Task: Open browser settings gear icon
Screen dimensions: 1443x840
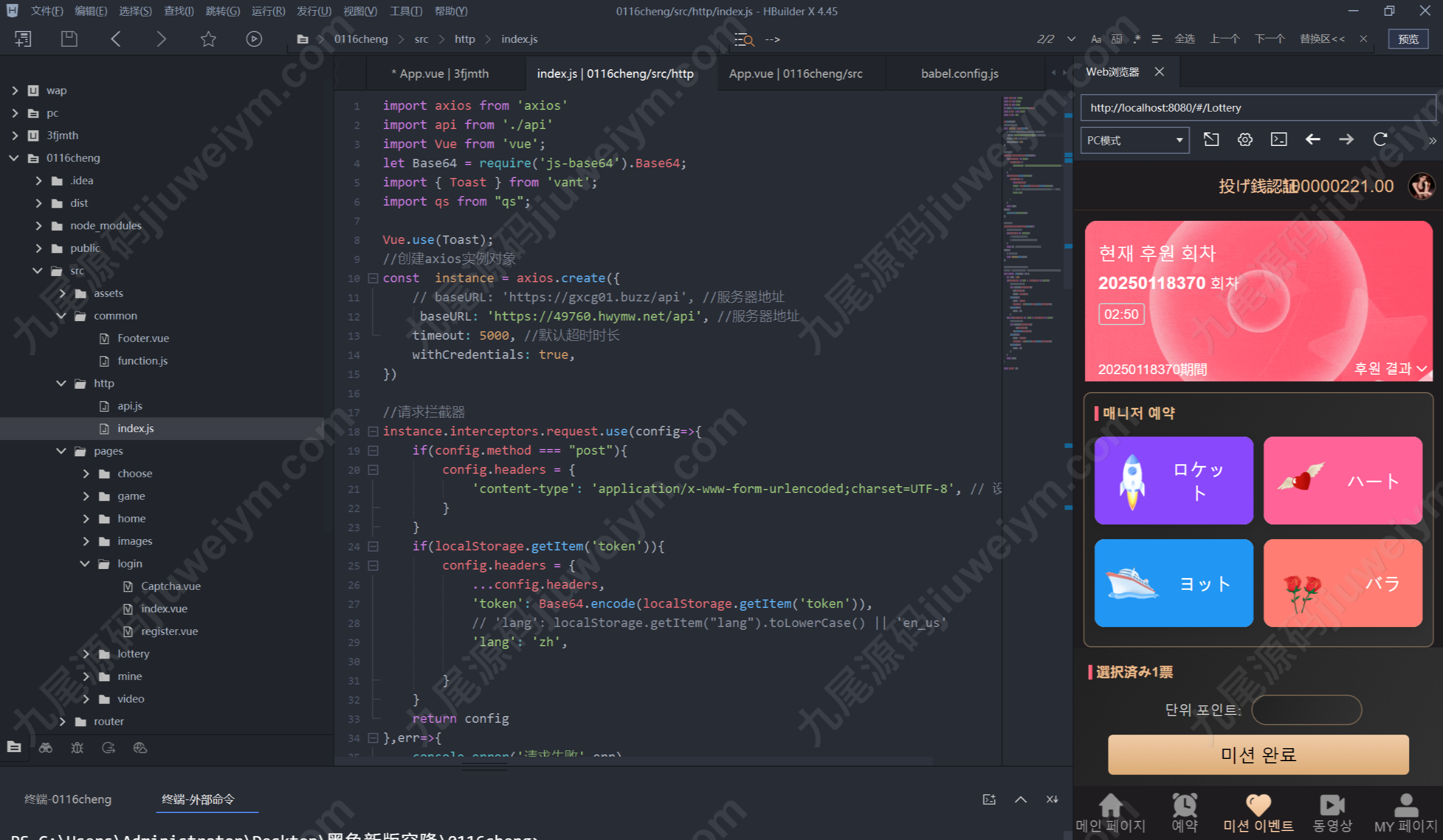Action: coord(1245,140)
